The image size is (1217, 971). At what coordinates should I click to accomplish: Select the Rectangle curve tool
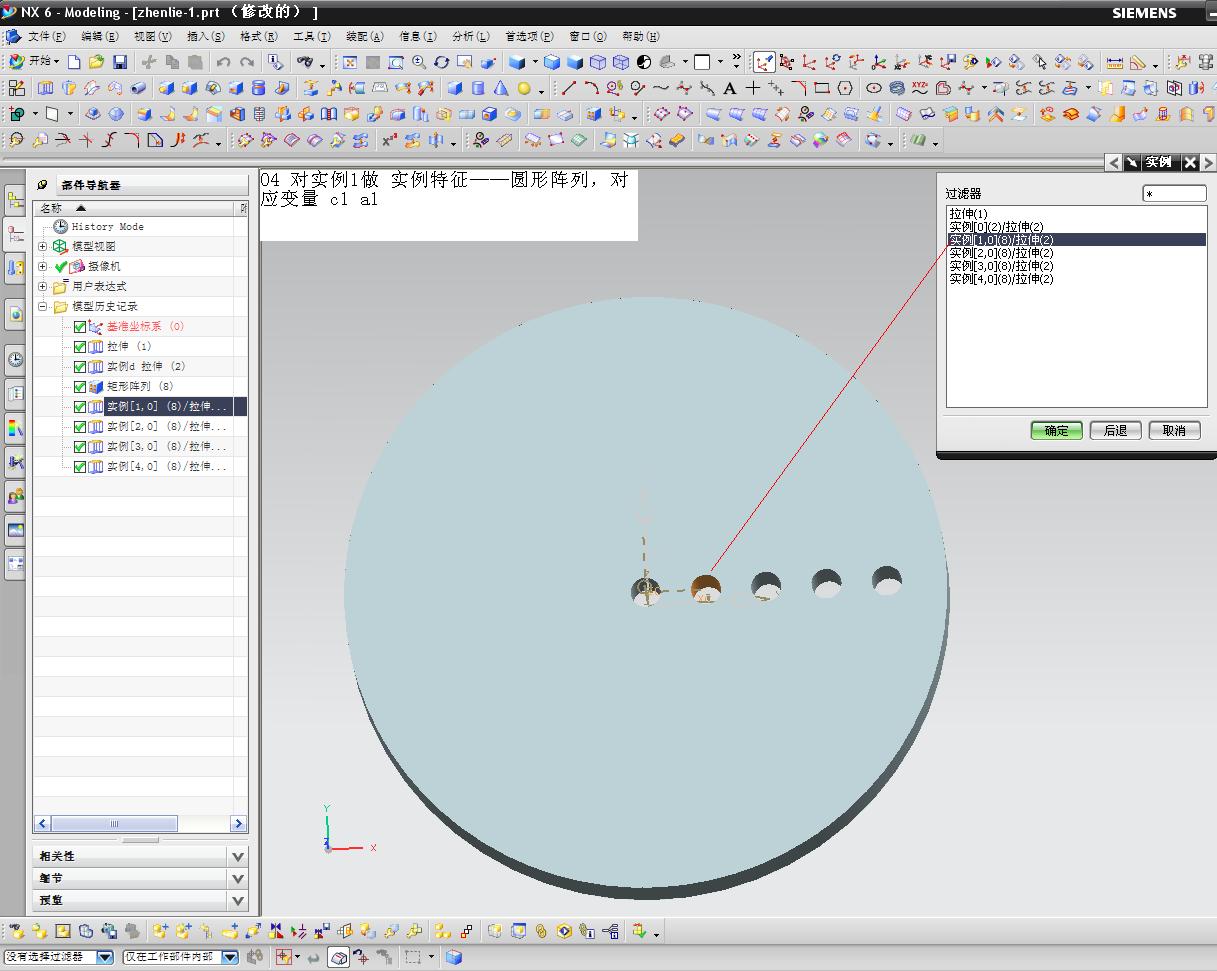point(822,88)
